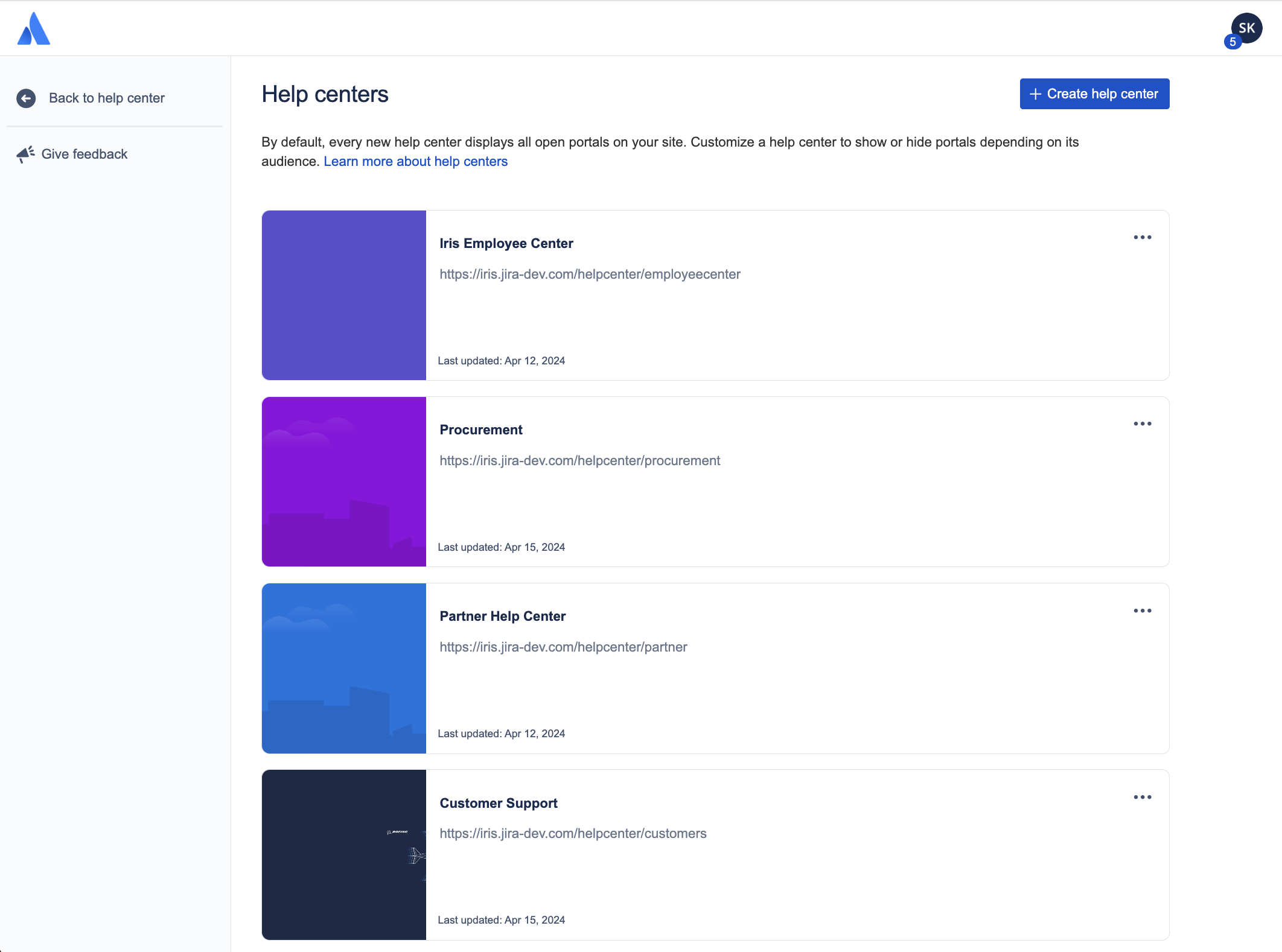Click the Partner Help Center blue thumbnail

click(344, 668)
